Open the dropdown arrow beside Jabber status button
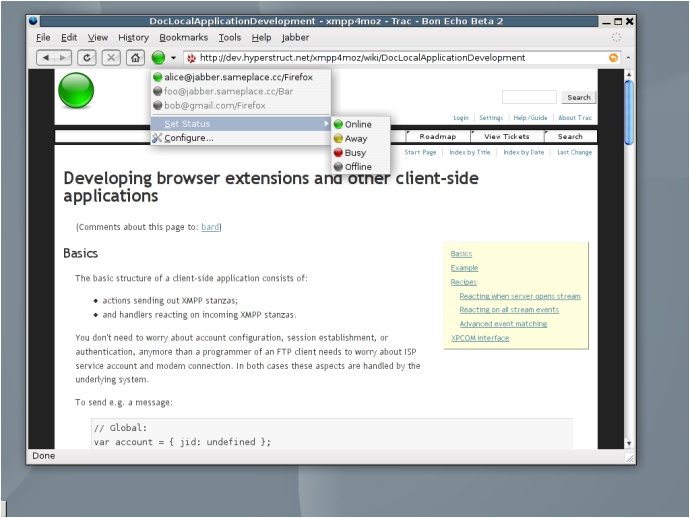 [173, 58]
